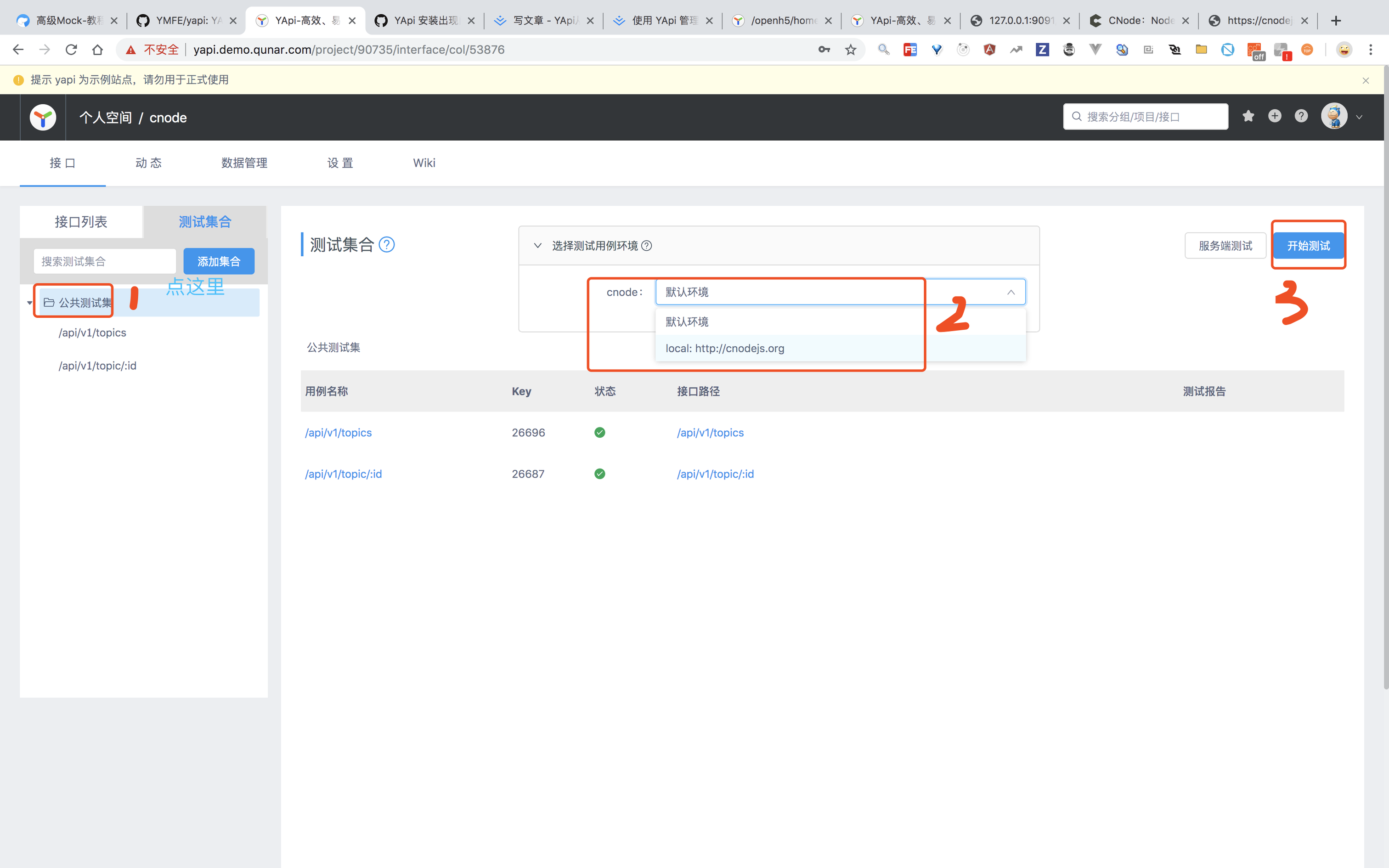
Task: Click the browser profile emoji avatar
Action: 1344,50
